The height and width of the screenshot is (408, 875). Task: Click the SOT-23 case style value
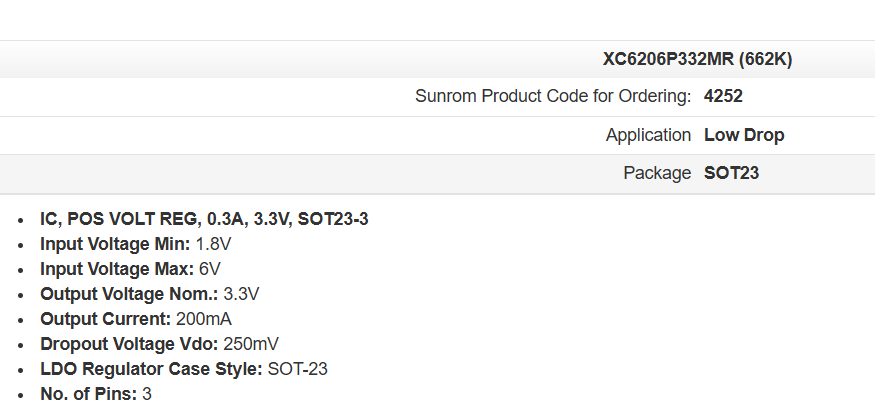click(x=297, y=369)
